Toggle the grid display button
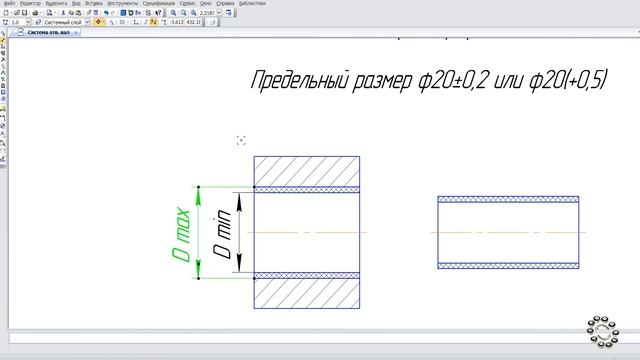The image size is (640, 360). (122, 22)
